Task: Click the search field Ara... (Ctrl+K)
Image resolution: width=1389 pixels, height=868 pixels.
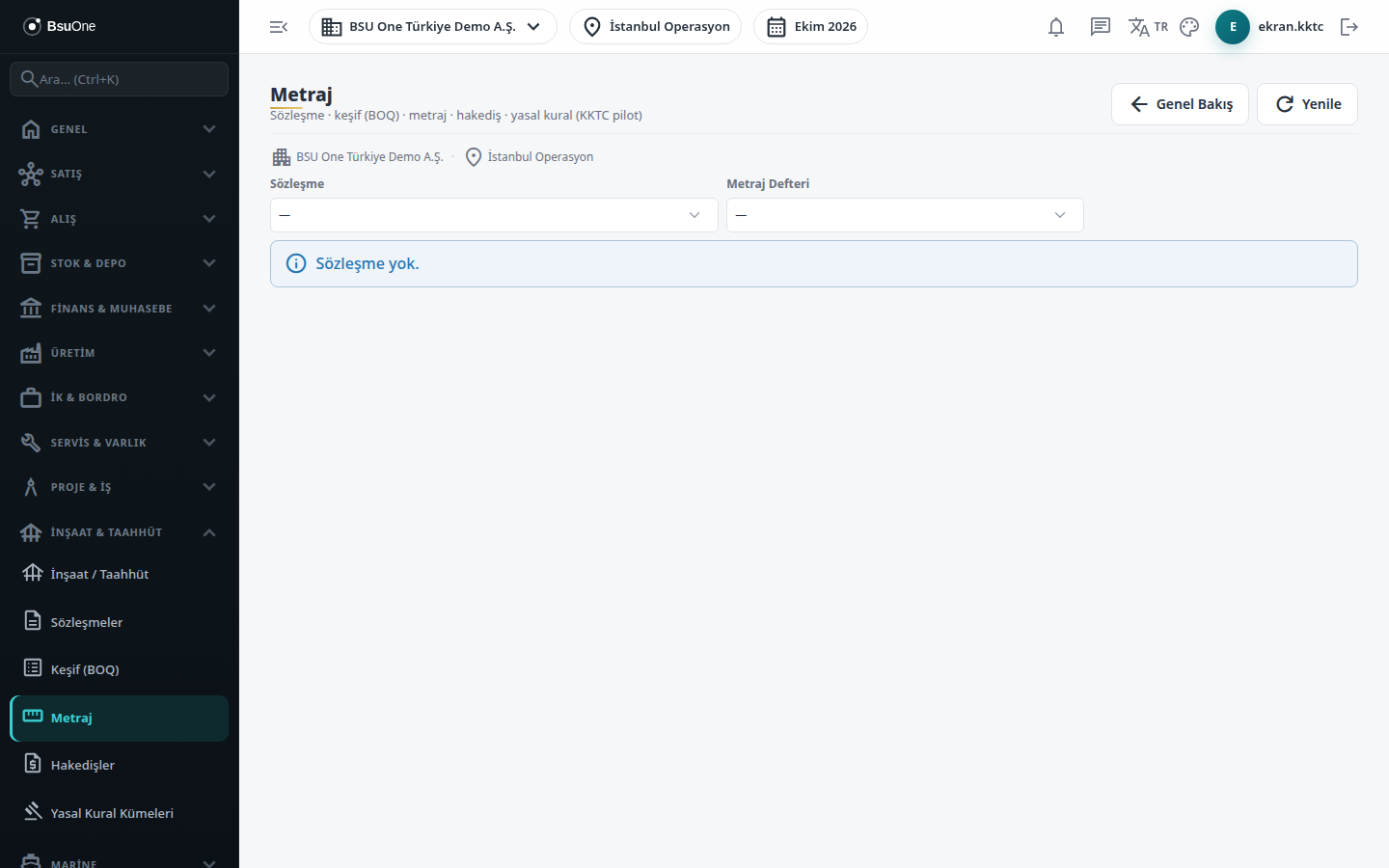Action: (x=120, y=79)
